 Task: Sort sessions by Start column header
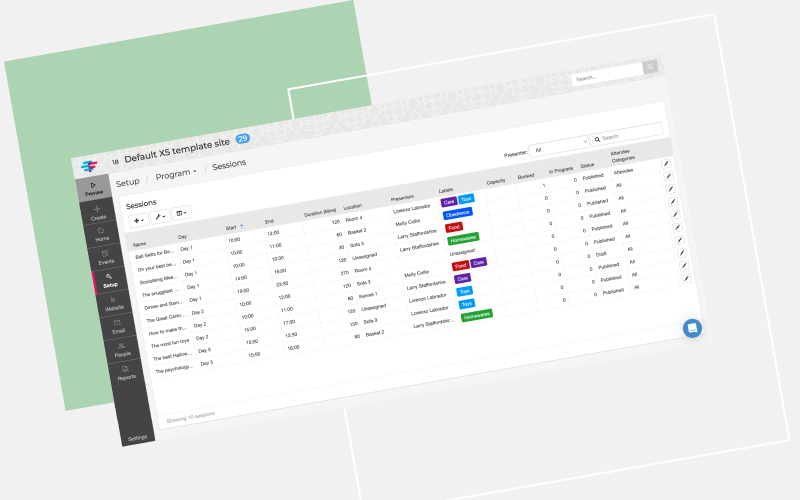[x=233, y=227]
